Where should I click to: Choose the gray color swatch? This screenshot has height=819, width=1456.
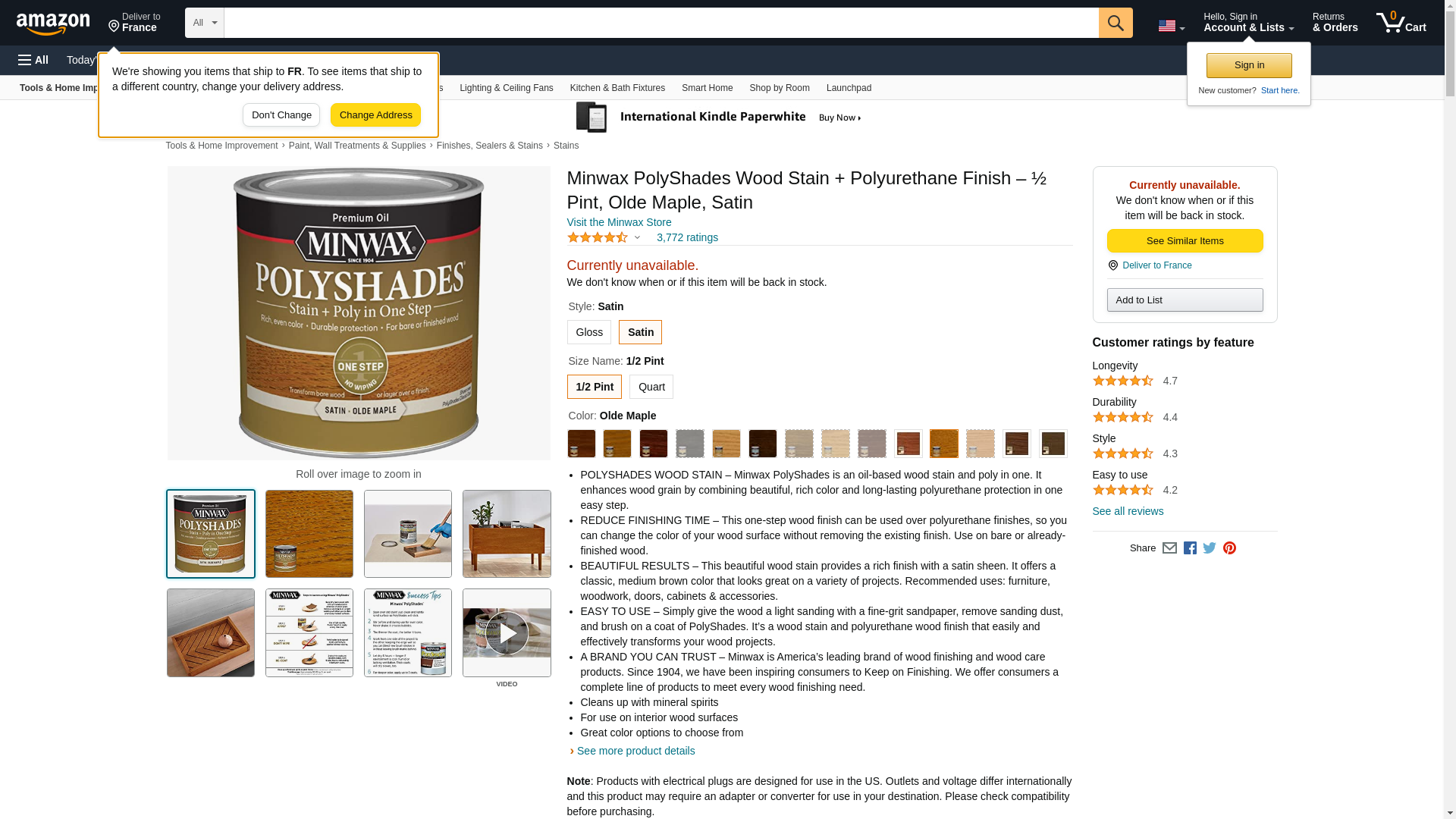[x=689, y=444]
